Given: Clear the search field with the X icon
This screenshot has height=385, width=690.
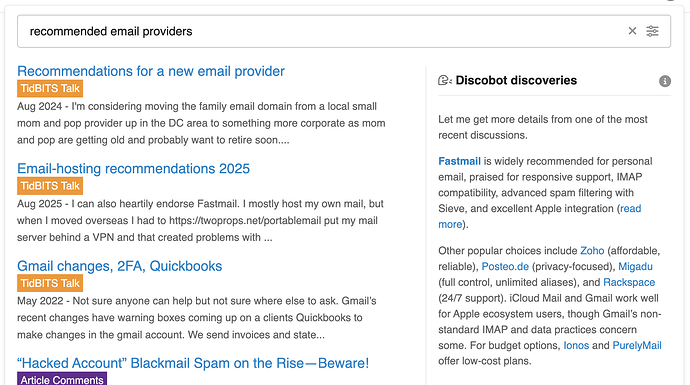Looking at the screenshot, I should coord(632,31).
